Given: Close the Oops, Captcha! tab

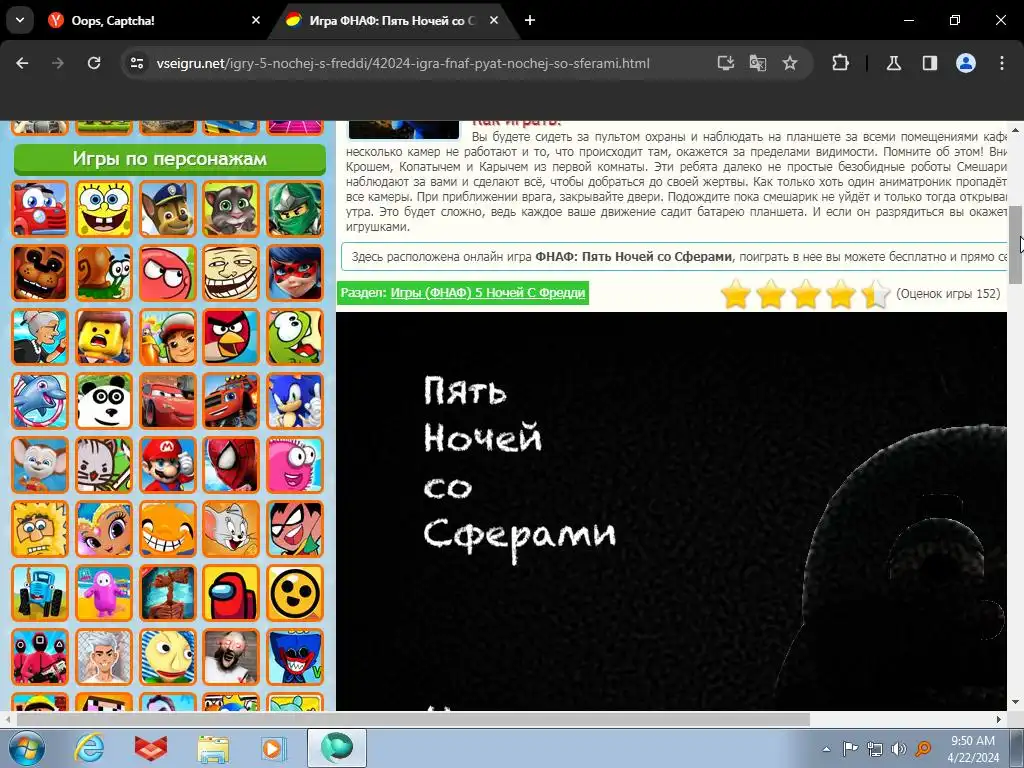Looking at the screenshot, I should click(256, 20).
